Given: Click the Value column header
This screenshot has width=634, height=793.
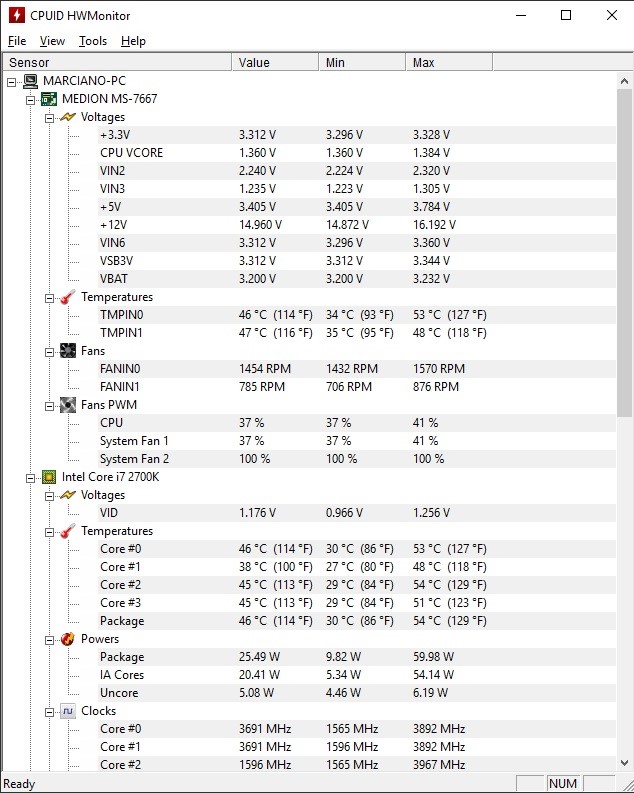Looking at the screenshot, I should coord(276,62).
